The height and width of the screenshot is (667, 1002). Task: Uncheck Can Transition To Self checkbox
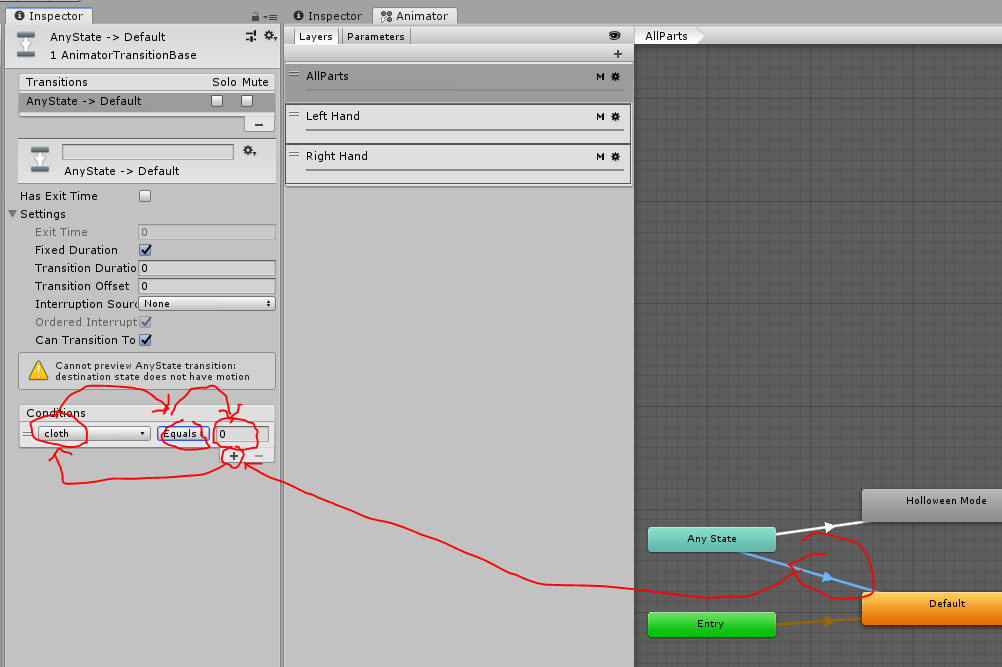(146, 340)
